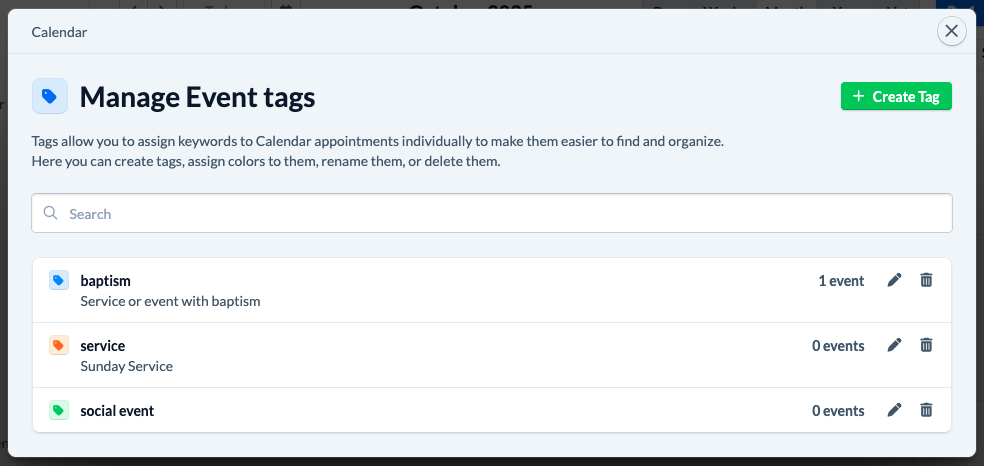Click the search magnifier icon
984x466 pixels.
tap(51, 213)
